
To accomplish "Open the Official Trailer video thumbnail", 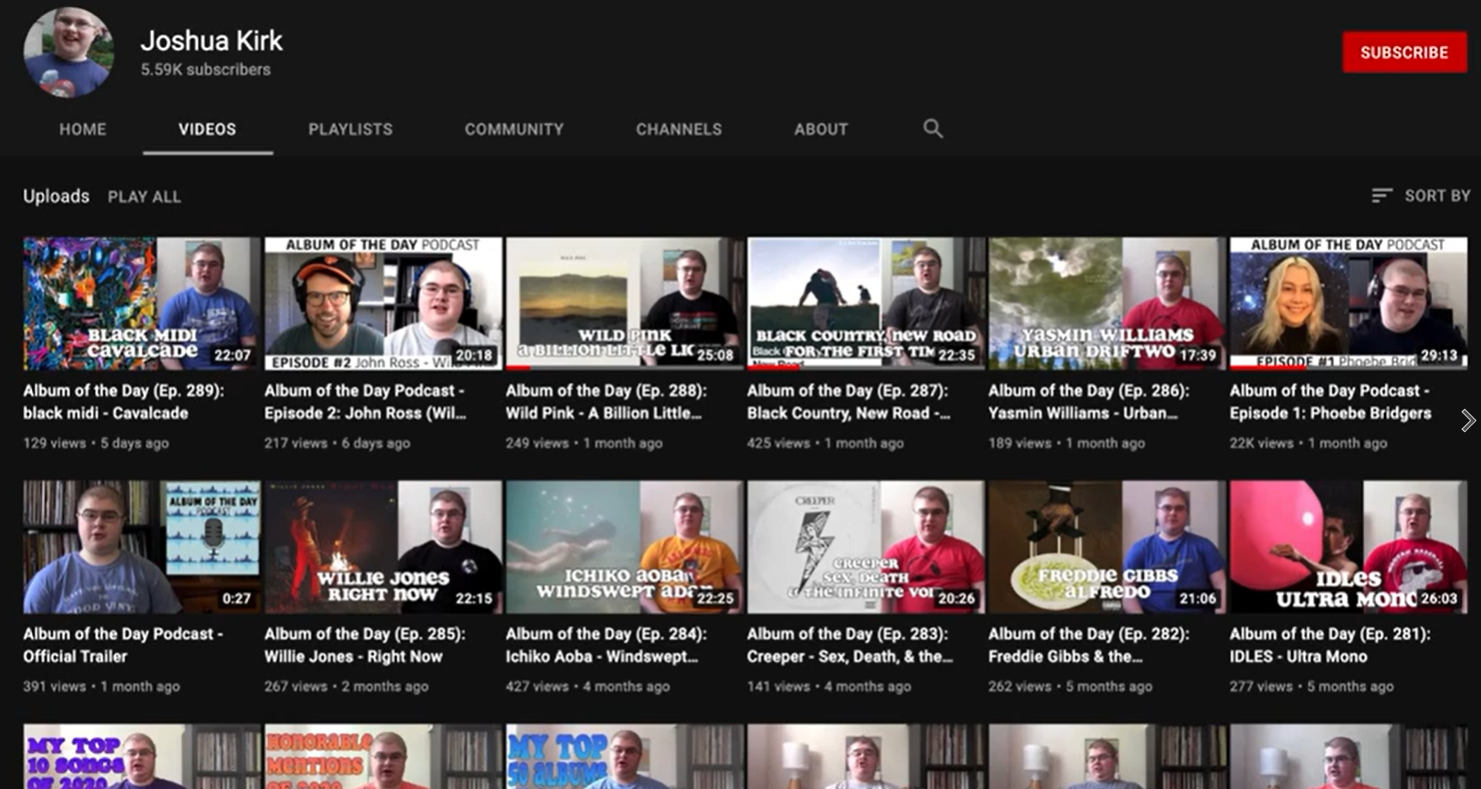I will 141,547.
